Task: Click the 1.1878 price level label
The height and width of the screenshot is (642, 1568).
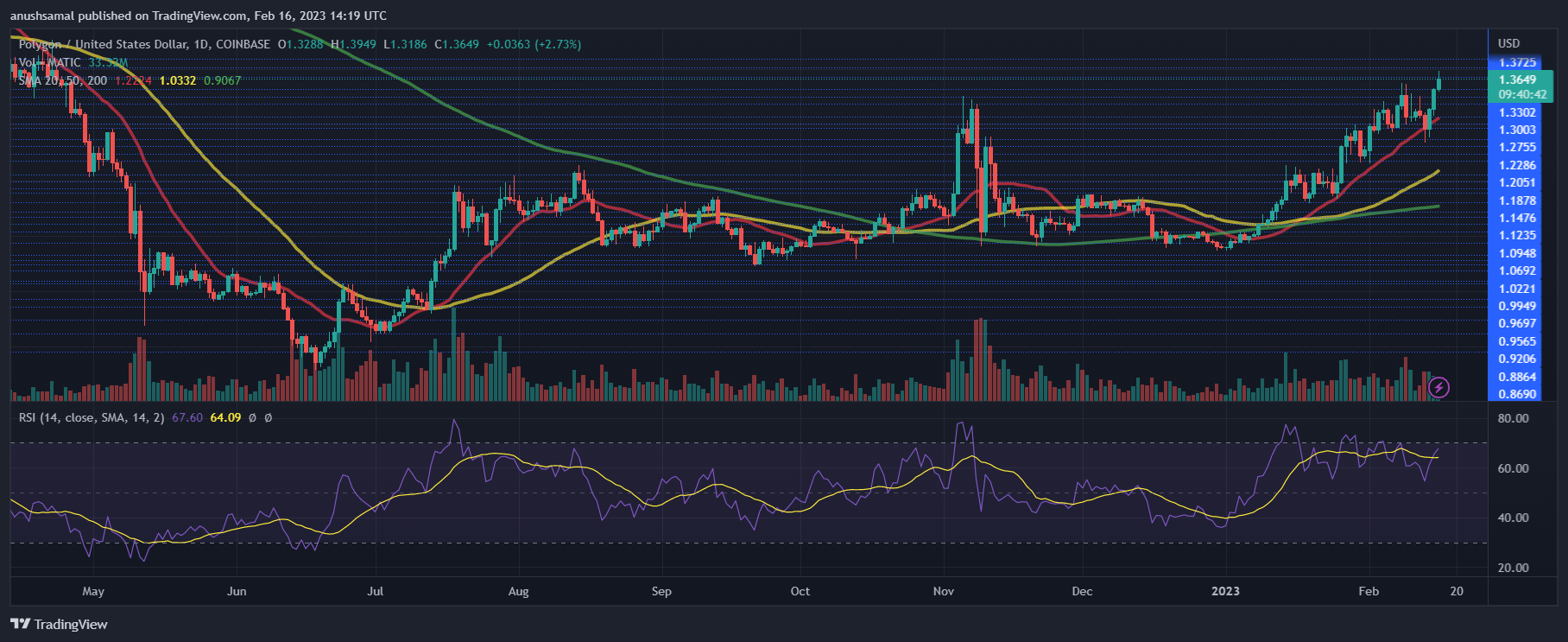Action: (1517, 200)
